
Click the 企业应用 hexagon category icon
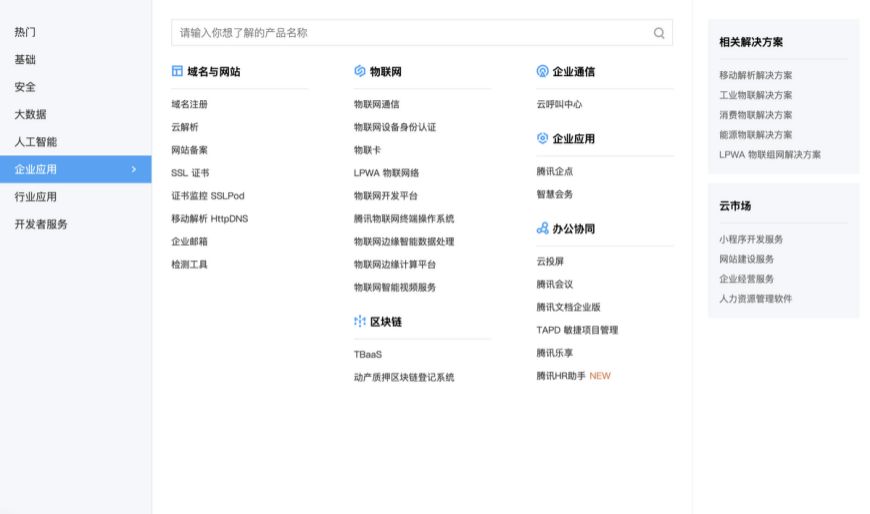542,138
